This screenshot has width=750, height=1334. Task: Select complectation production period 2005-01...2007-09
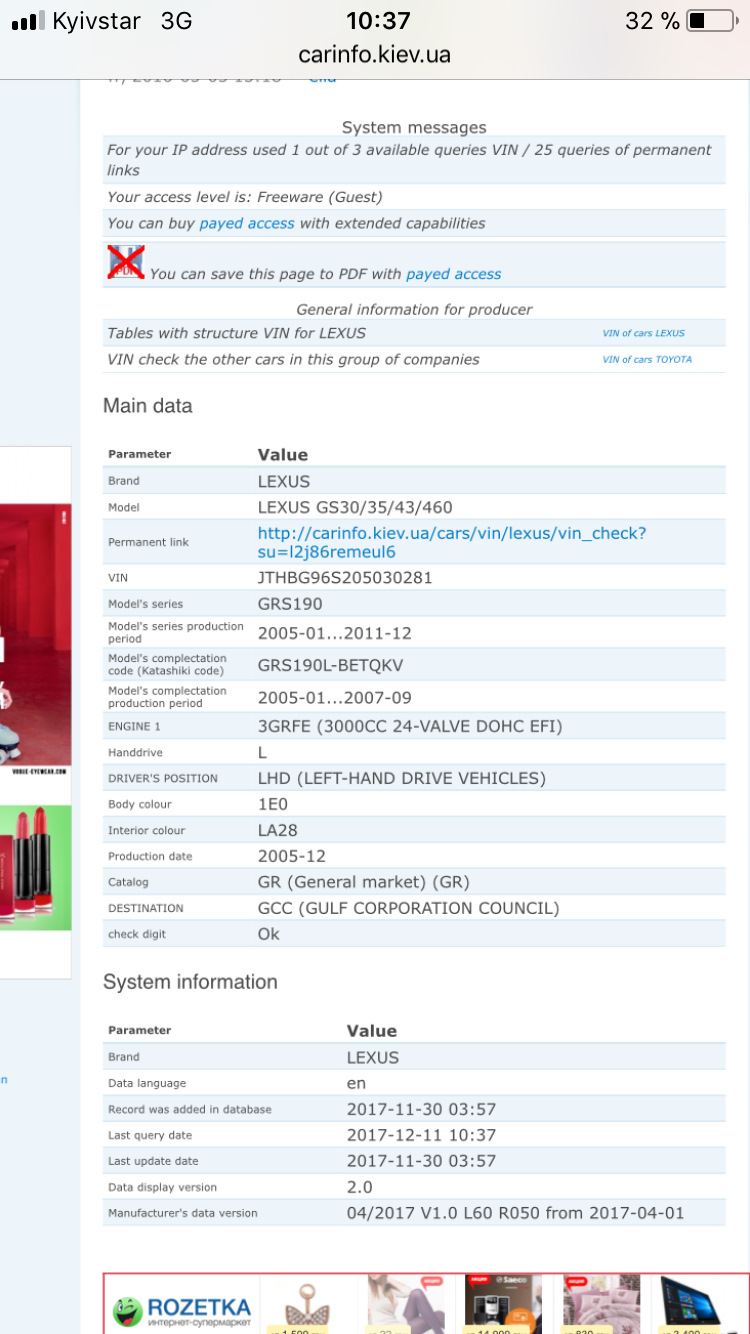tap(335, 697)
